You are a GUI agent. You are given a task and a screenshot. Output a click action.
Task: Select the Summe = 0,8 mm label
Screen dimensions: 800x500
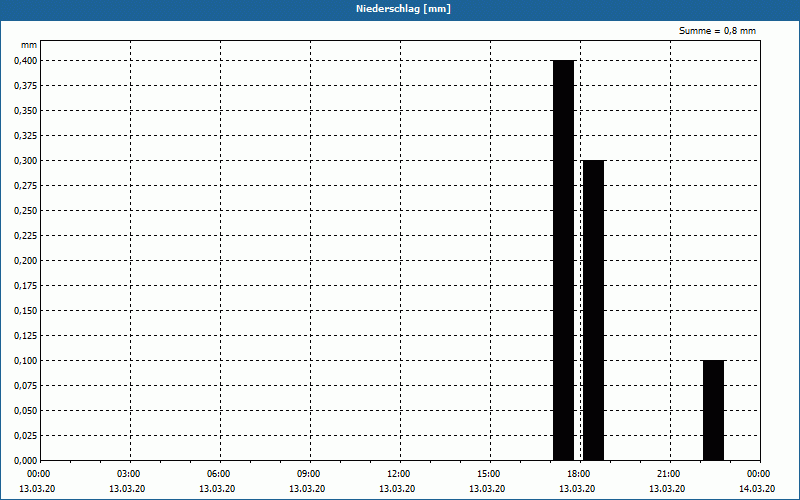coord(717,31)
